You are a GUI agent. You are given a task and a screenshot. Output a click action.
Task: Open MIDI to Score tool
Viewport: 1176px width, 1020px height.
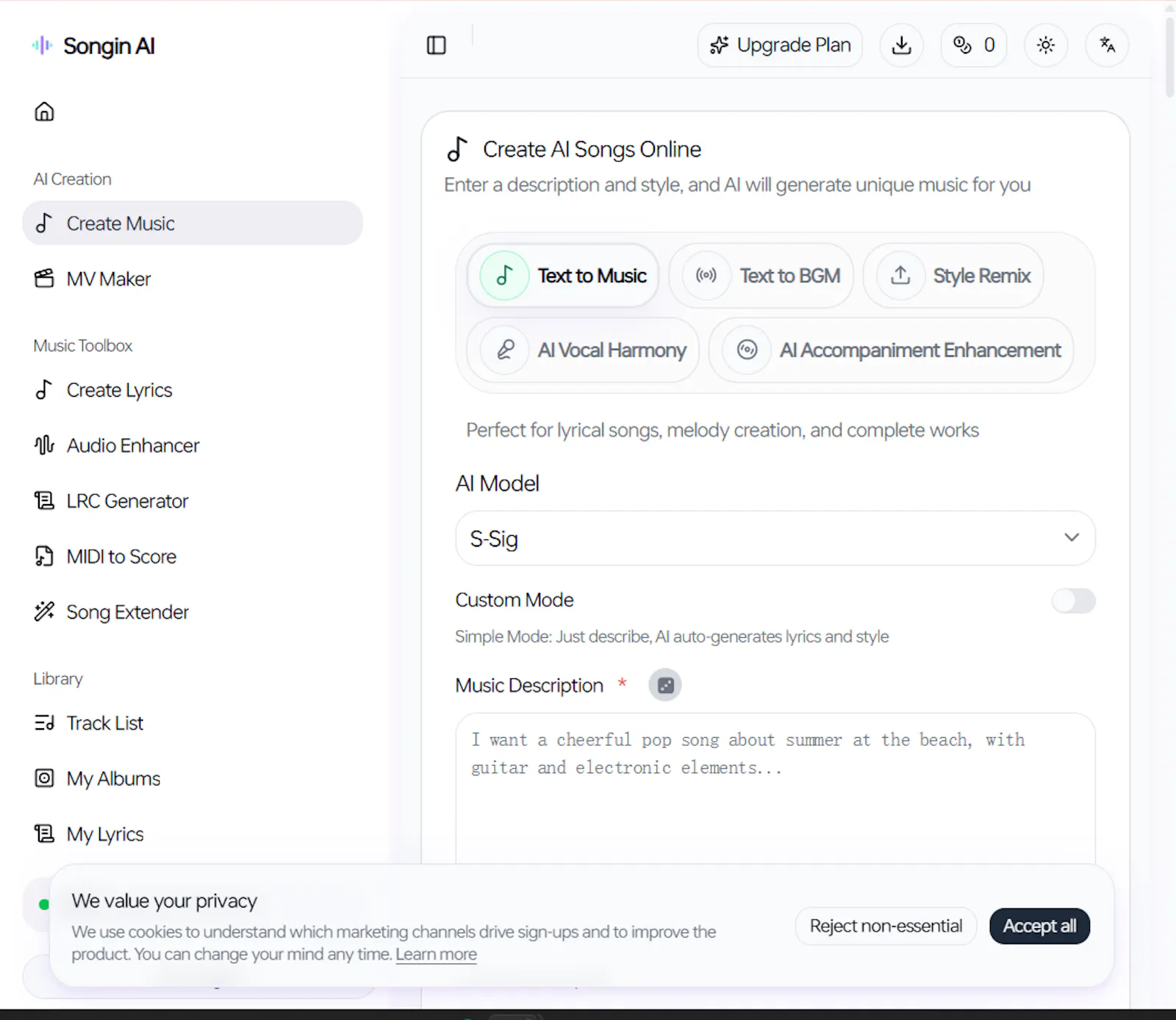pyautogui.click(x=193, y=557)
